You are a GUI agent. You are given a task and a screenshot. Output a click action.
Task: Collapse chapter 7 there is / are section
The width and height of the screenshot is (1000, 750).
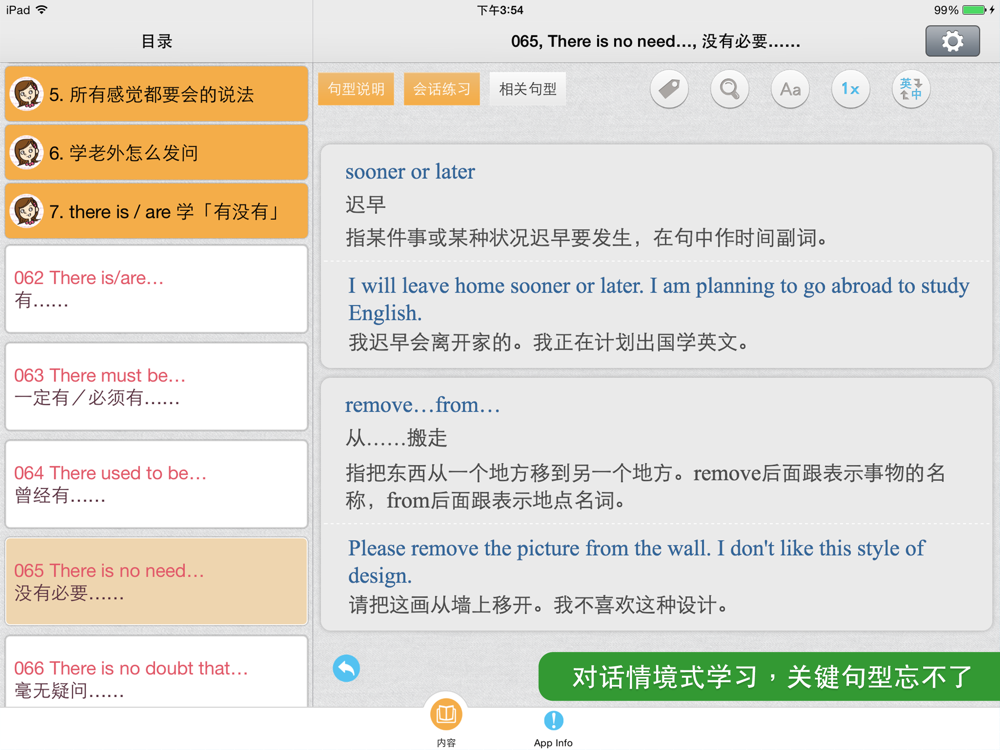tap(156, 211)
